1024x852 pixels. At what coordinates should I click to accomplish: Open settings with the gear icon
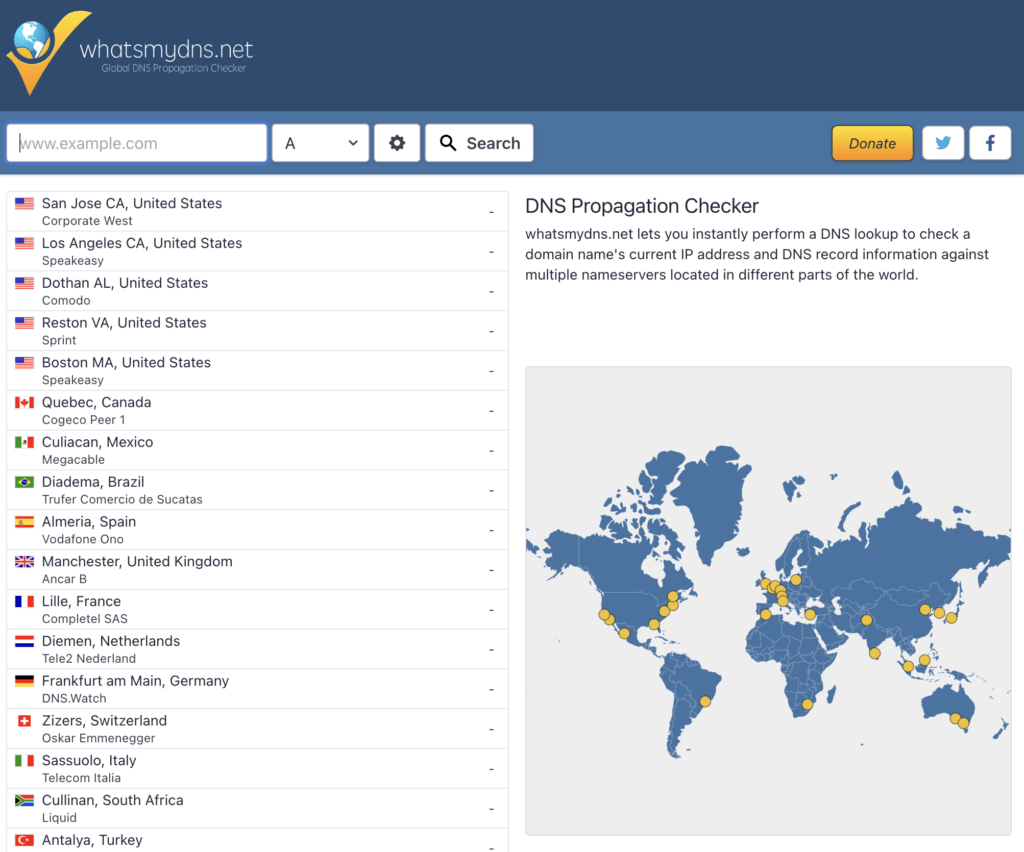(x=397, y=143)
